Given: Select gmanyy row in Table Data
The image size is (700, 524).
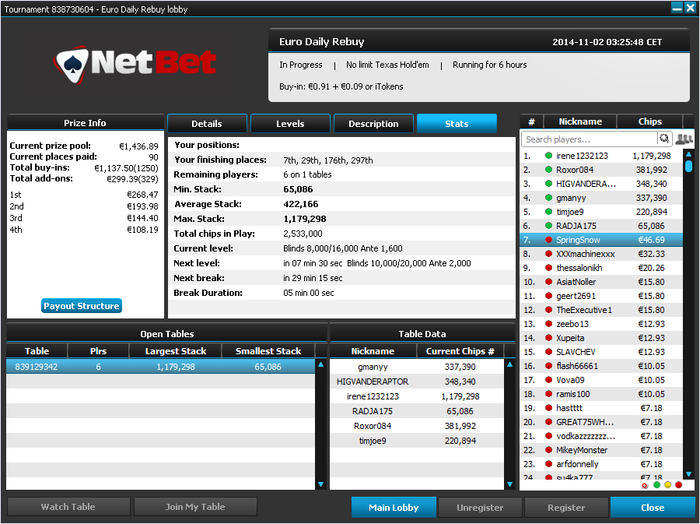Looking at the screenshot, I should point(417,366).
